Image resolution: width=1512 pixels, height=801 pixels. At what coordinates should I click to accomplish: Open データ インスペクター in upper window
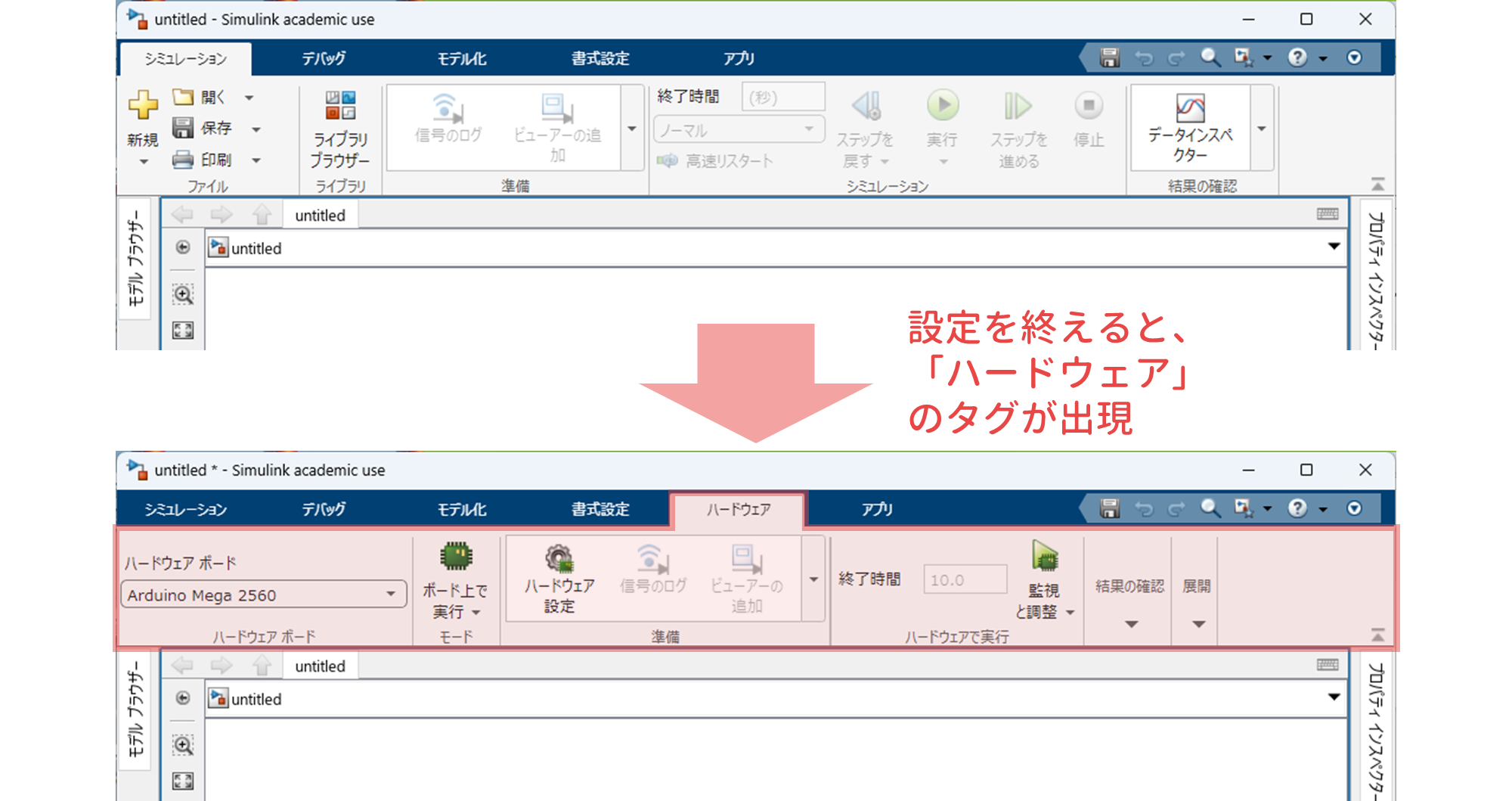[x=1191, y=127]
